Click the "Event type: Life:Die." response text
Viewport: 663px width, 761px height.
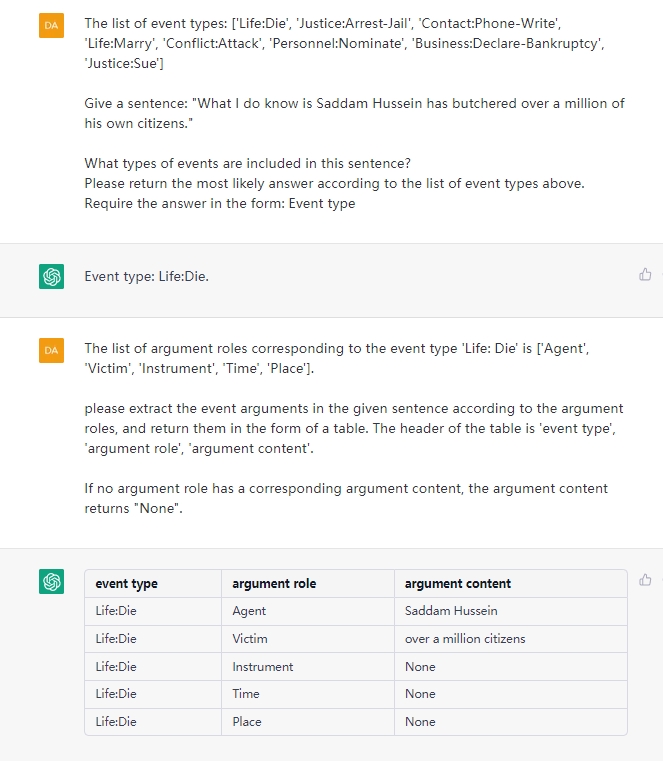(147, 276)
